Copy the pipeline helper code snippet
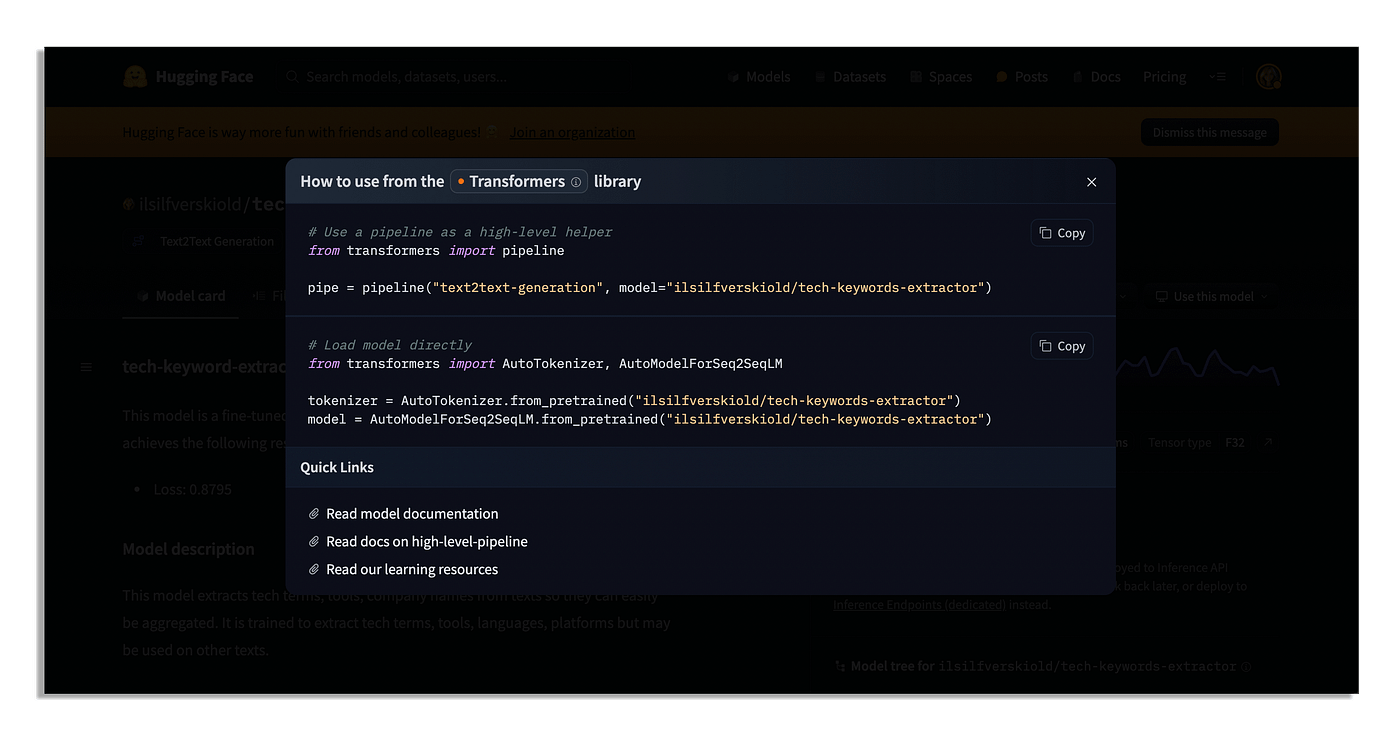This screenshot has height=742, width=1400. pyautogui.click(x=1062, y=233)
